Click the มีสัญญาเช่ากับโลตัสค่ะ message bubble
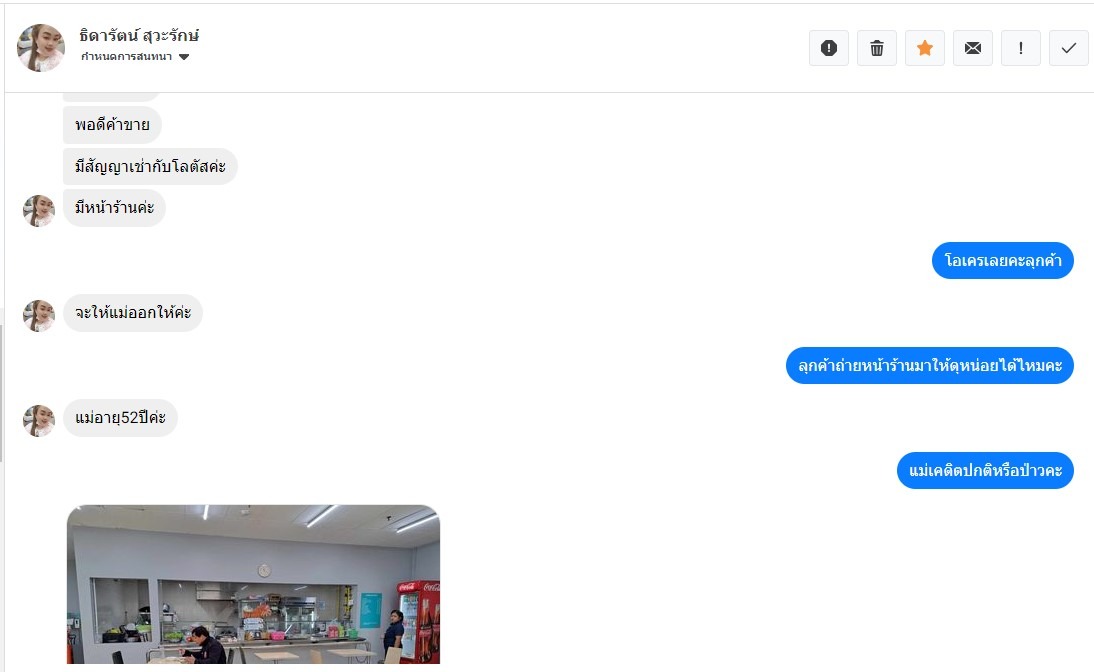The height and width of the screenshot is (672, 1094). point(150,167)
